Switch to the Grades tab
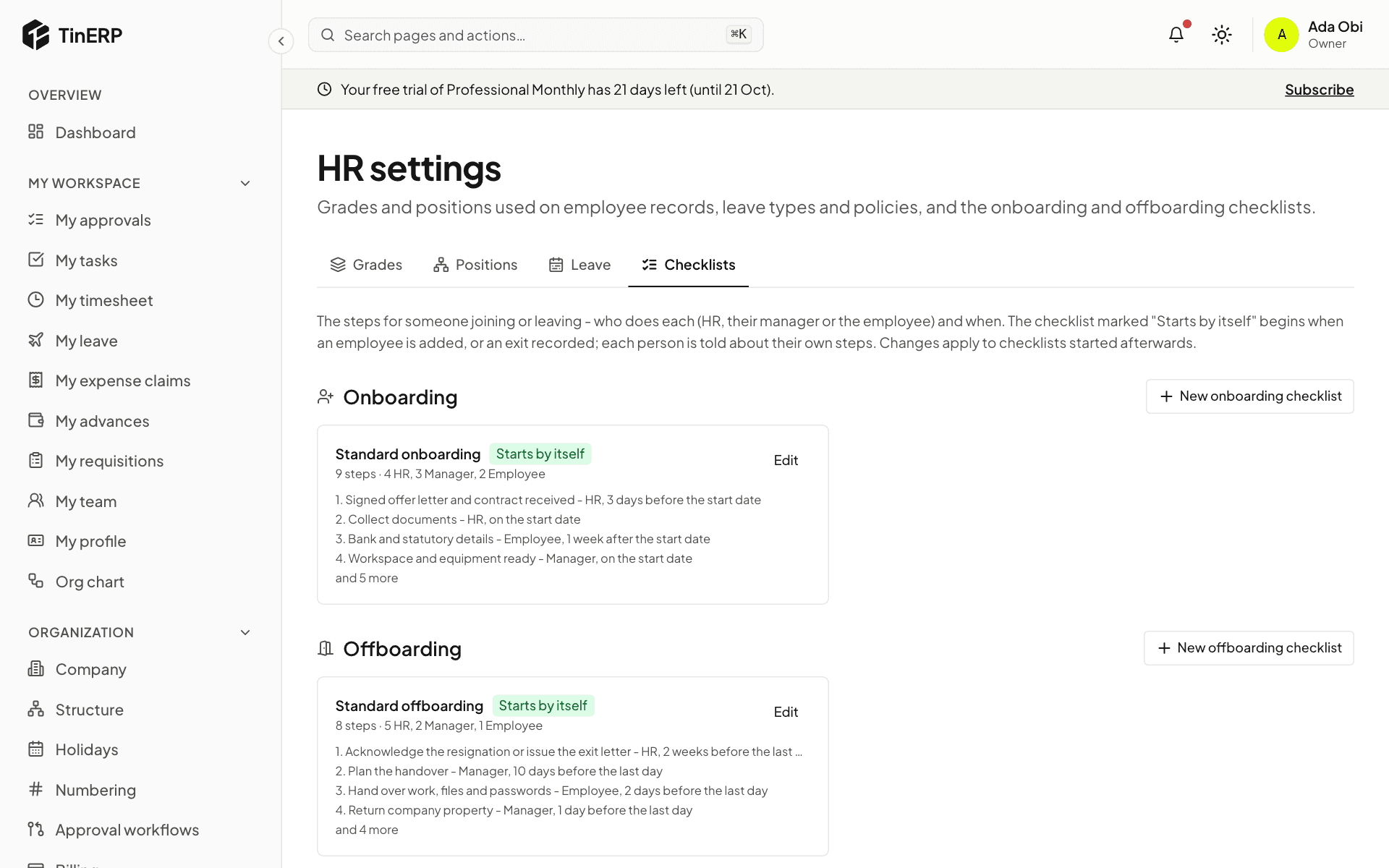 (365, 265)
